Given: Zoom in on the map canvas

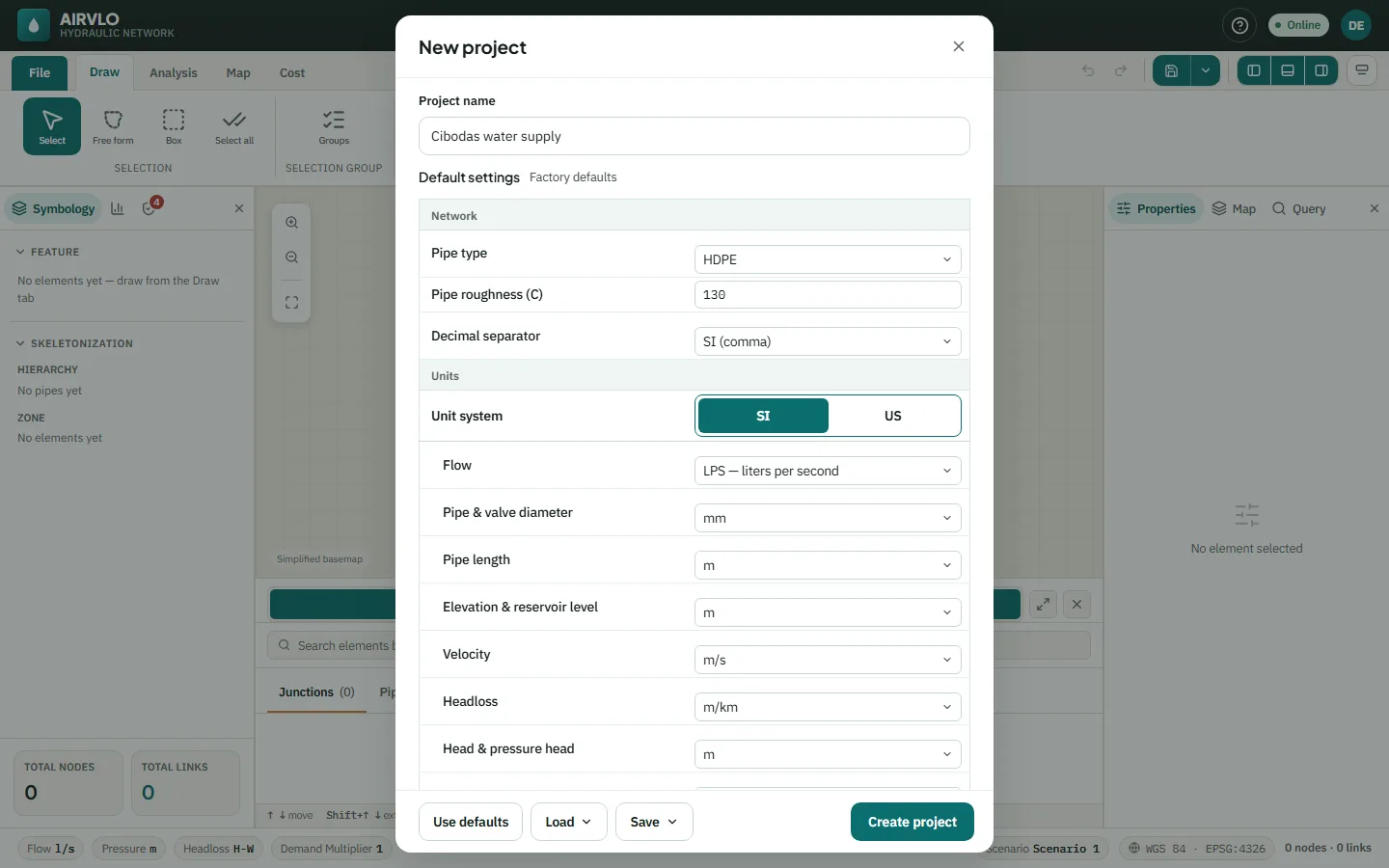Looking at the screenshot, I should (291, 223).
